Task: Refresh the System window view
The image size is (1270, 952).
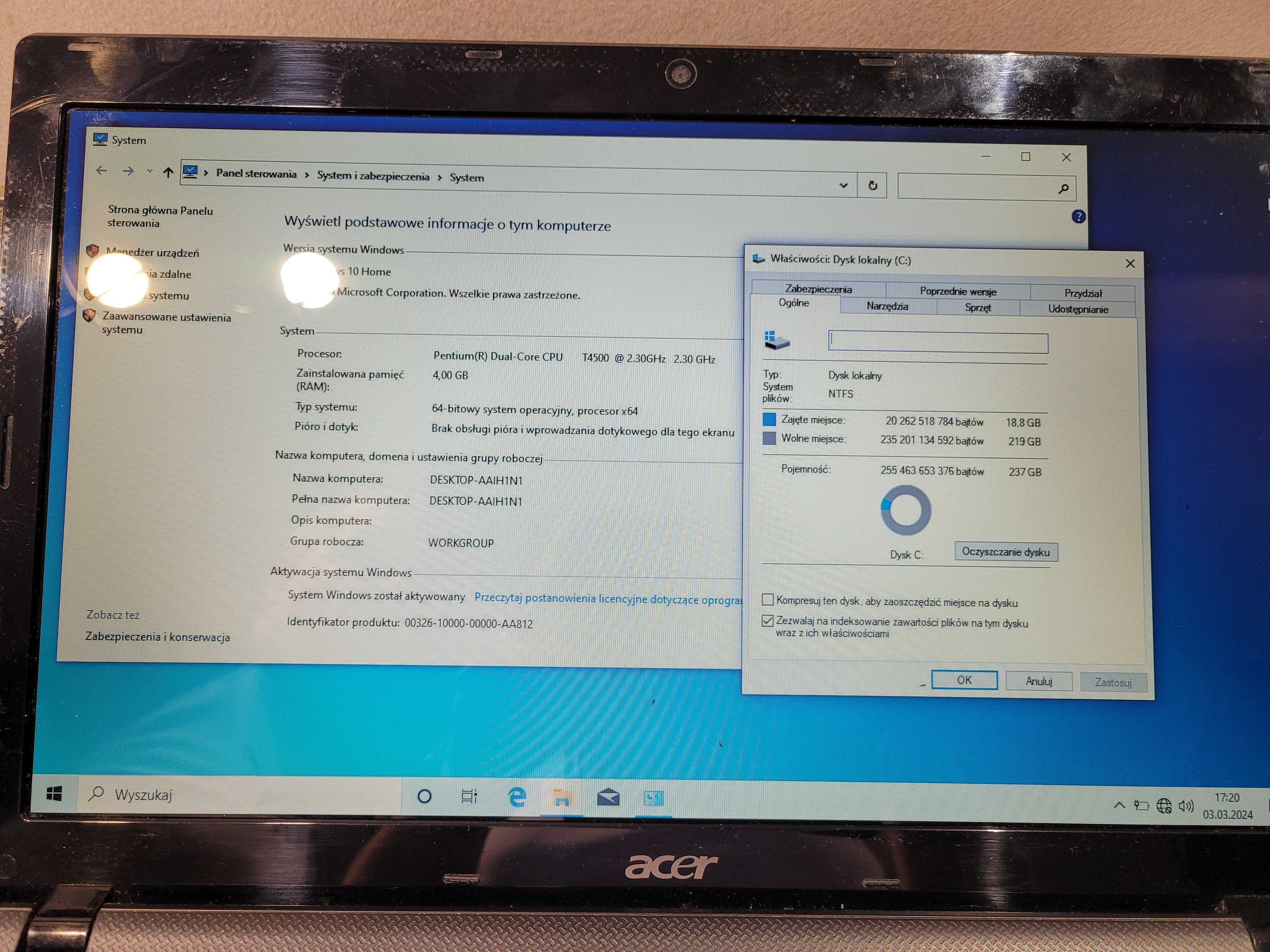Action: tap(872, 185)
